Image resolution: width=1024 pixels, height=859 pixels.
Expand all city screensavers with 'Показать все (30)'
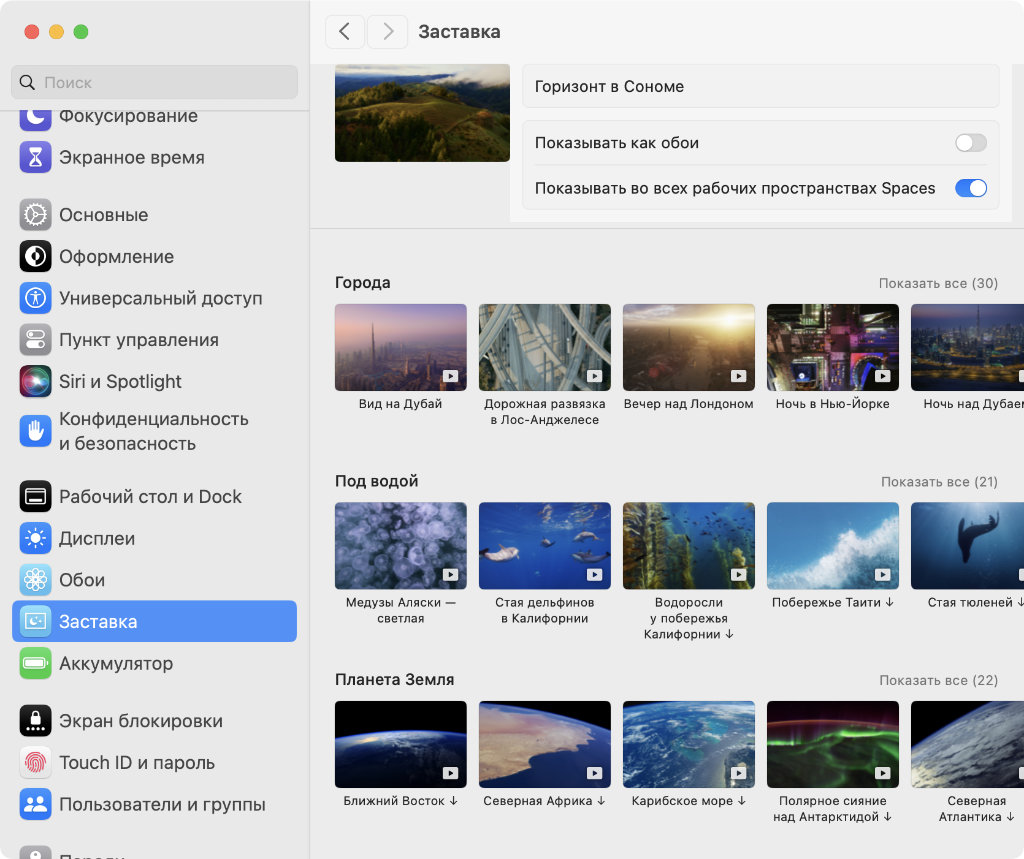pyautogui.click(x=938, y=283)
